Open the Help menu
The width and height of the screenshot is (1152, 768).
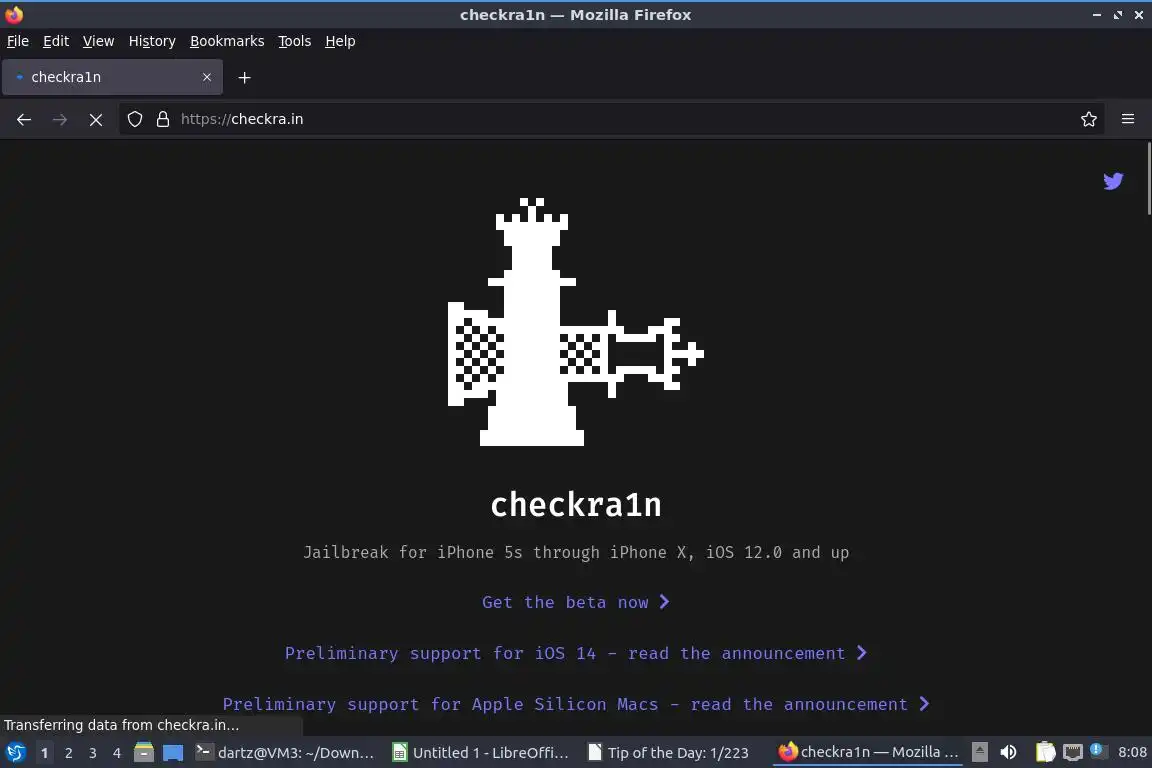[x=340, y=41]
